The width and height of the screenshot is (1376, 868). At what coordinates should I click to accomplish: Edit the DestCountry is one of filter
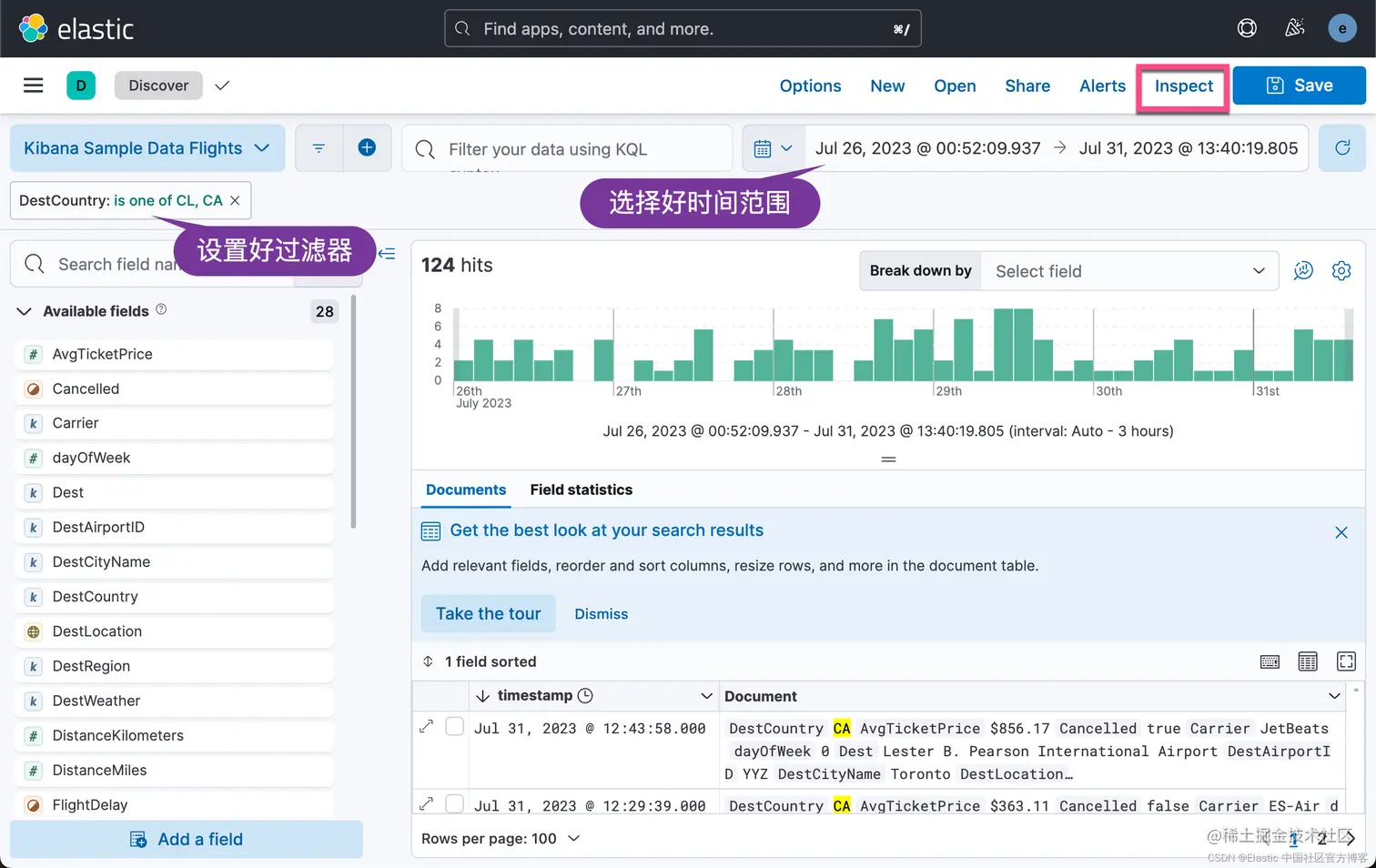120,200
